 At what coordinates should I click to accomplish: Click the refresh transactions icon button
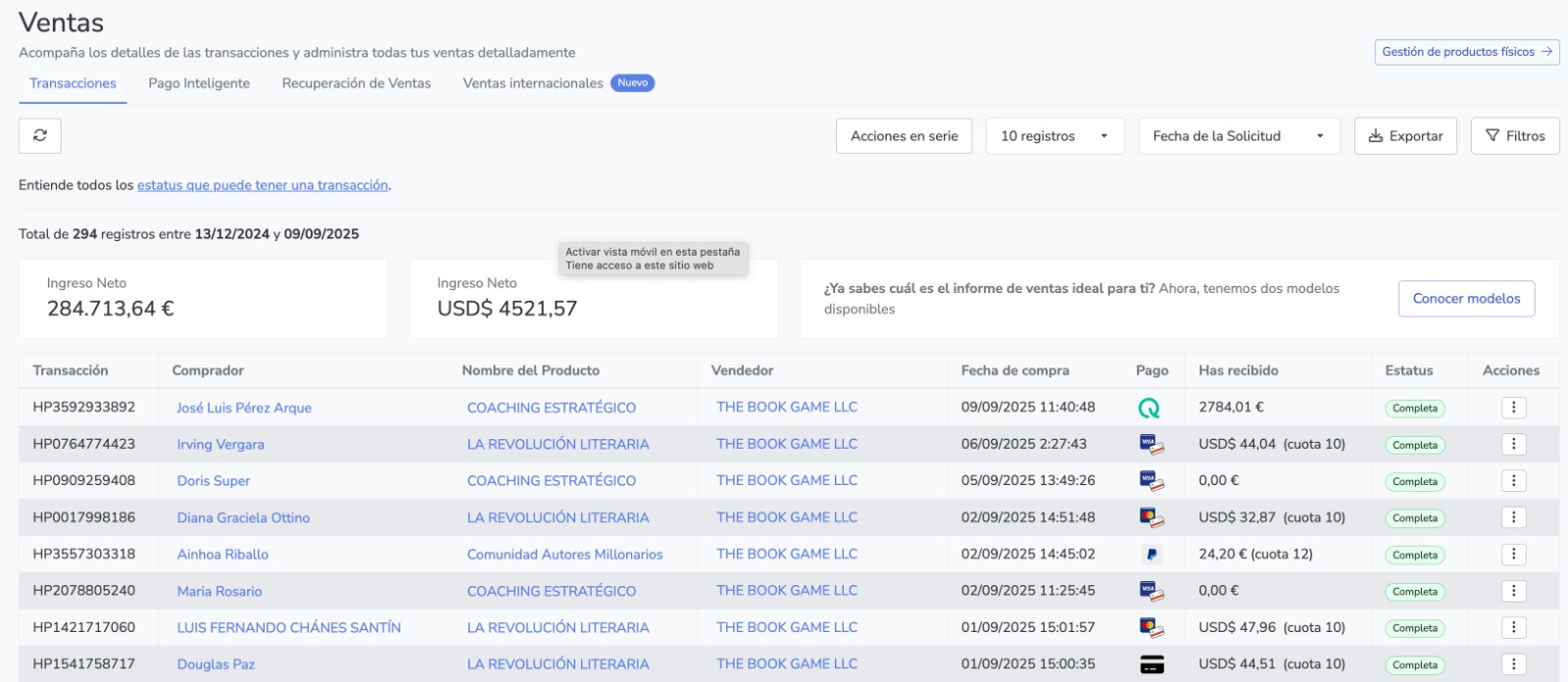pyautogui.click(x=40, y=136)
